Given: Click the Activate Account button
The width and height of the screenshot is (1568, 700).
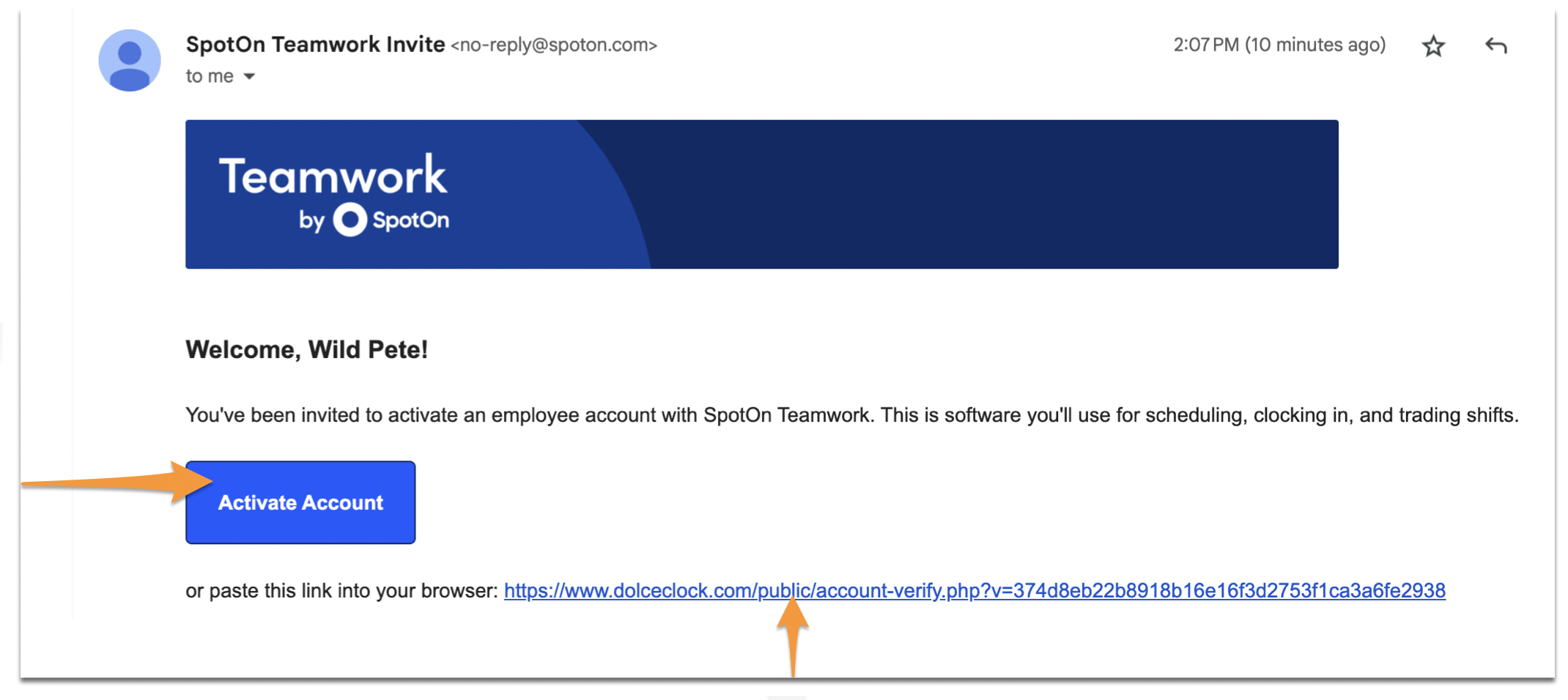Looking at the screenshot, I should tap(300, 502).
